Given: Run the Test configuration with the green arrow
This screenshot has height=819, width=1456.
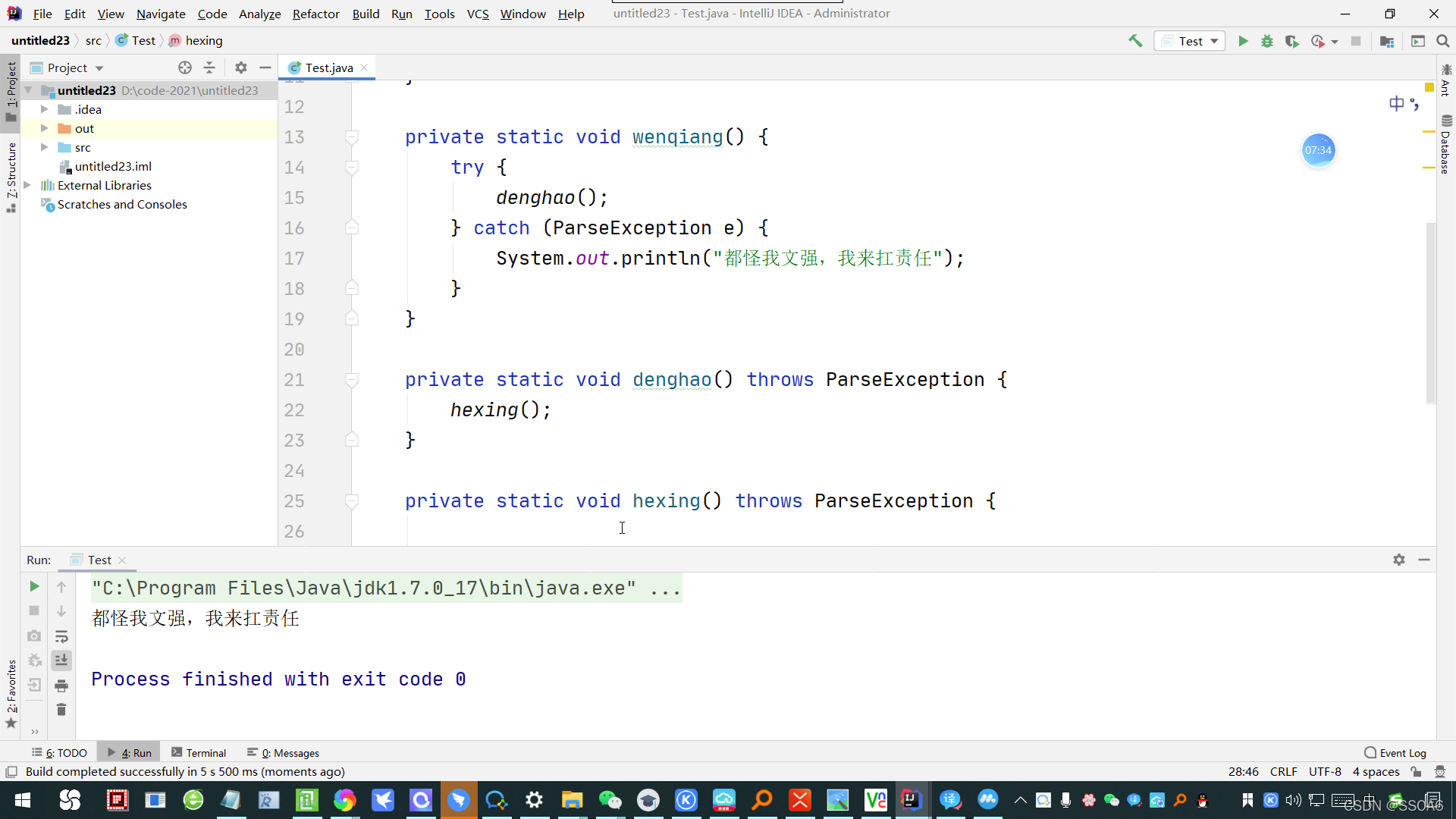Looking at the screenshot, I should point(1243,41).
